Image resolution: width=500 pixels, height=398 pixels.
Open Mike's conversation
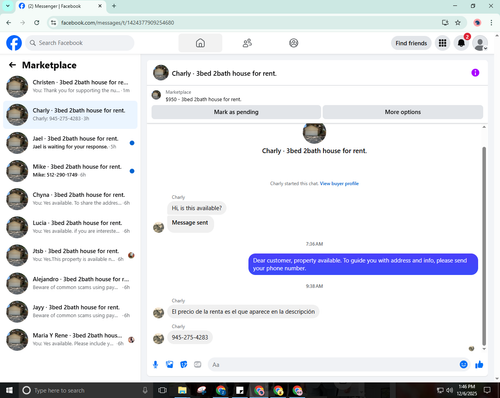coord(70,171)
